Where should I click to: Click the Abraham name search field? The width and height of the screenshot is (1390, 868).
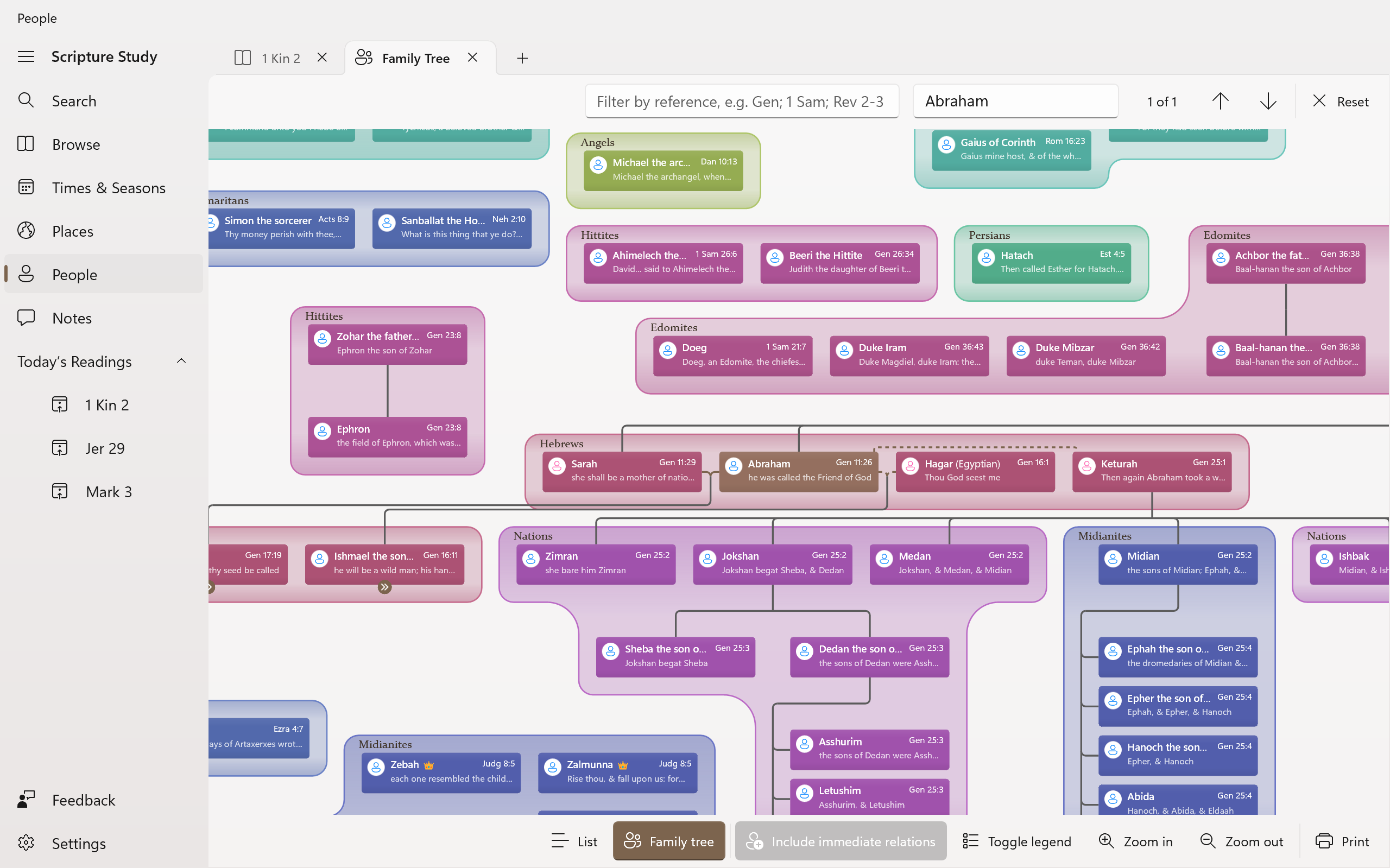(x=1015, y=102)
